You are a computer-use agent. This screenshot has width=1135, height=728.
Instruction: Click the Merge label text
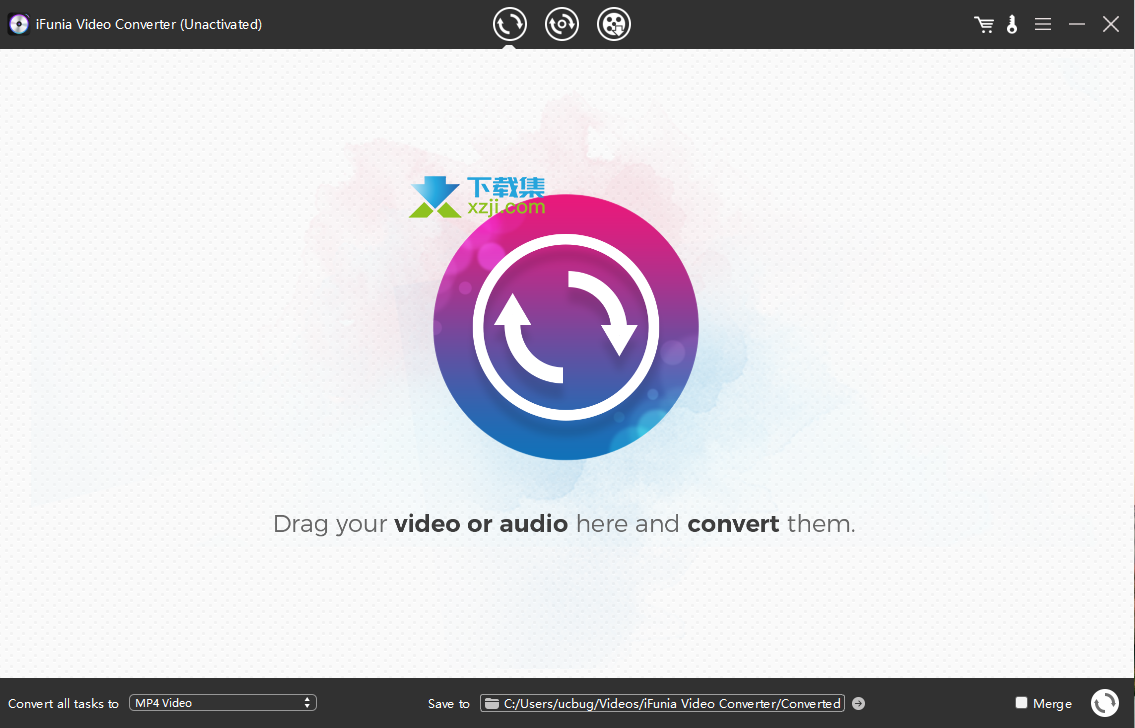click(x=1052, y=704)
